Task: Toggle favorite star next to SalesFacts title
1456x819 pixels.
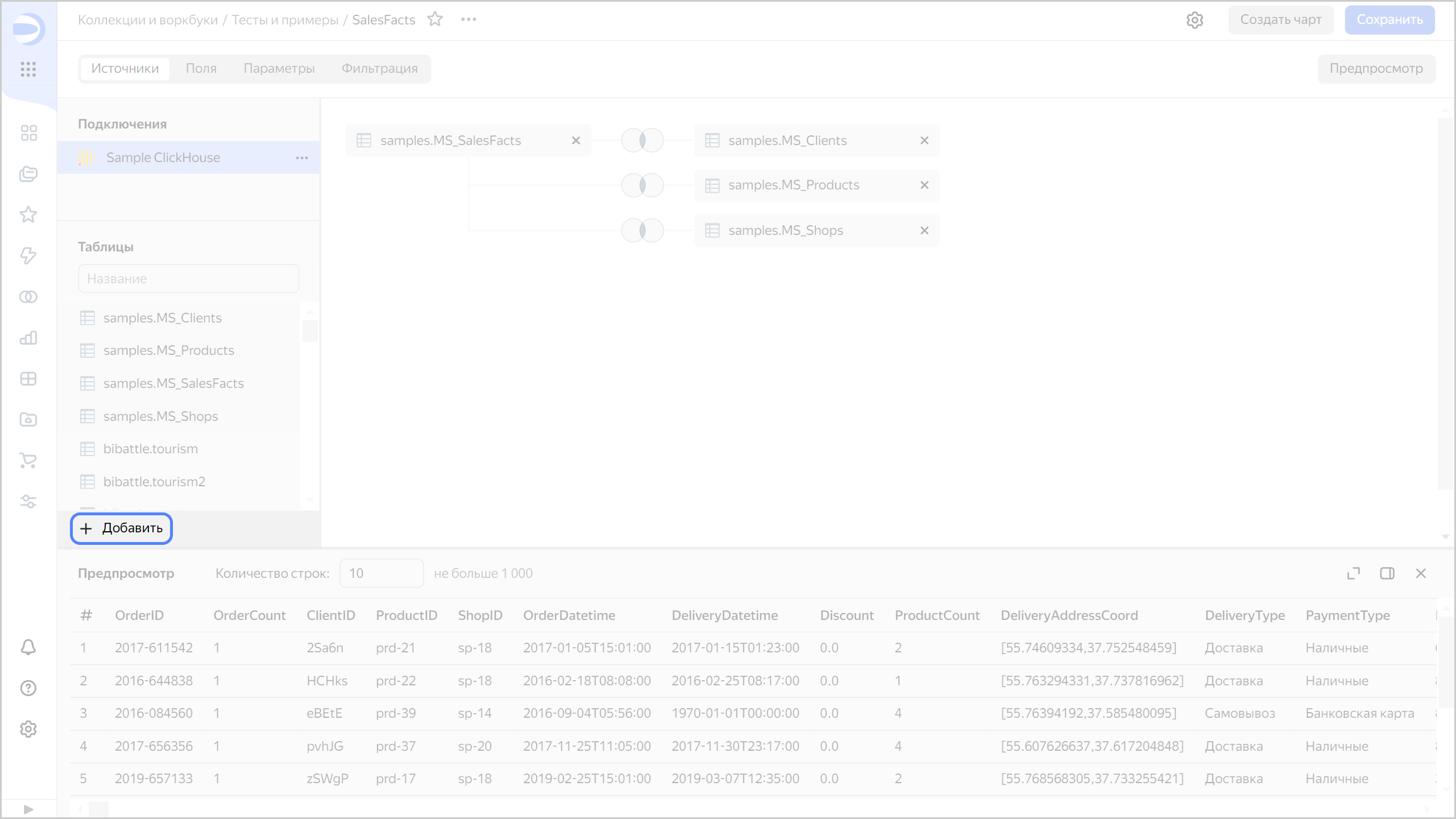Action: pos(436,19)
